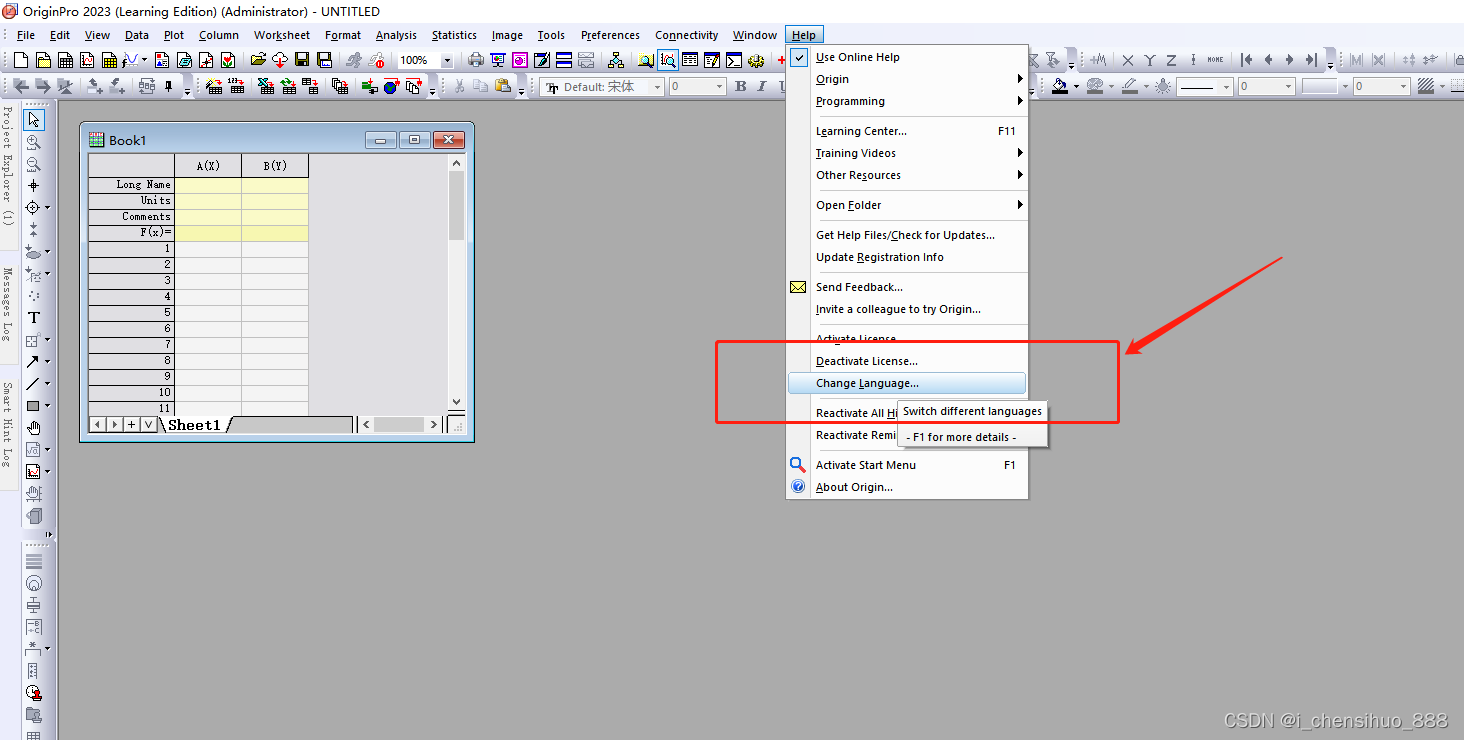Select the Text tool

pyautogui.click(x=34, y=317)
